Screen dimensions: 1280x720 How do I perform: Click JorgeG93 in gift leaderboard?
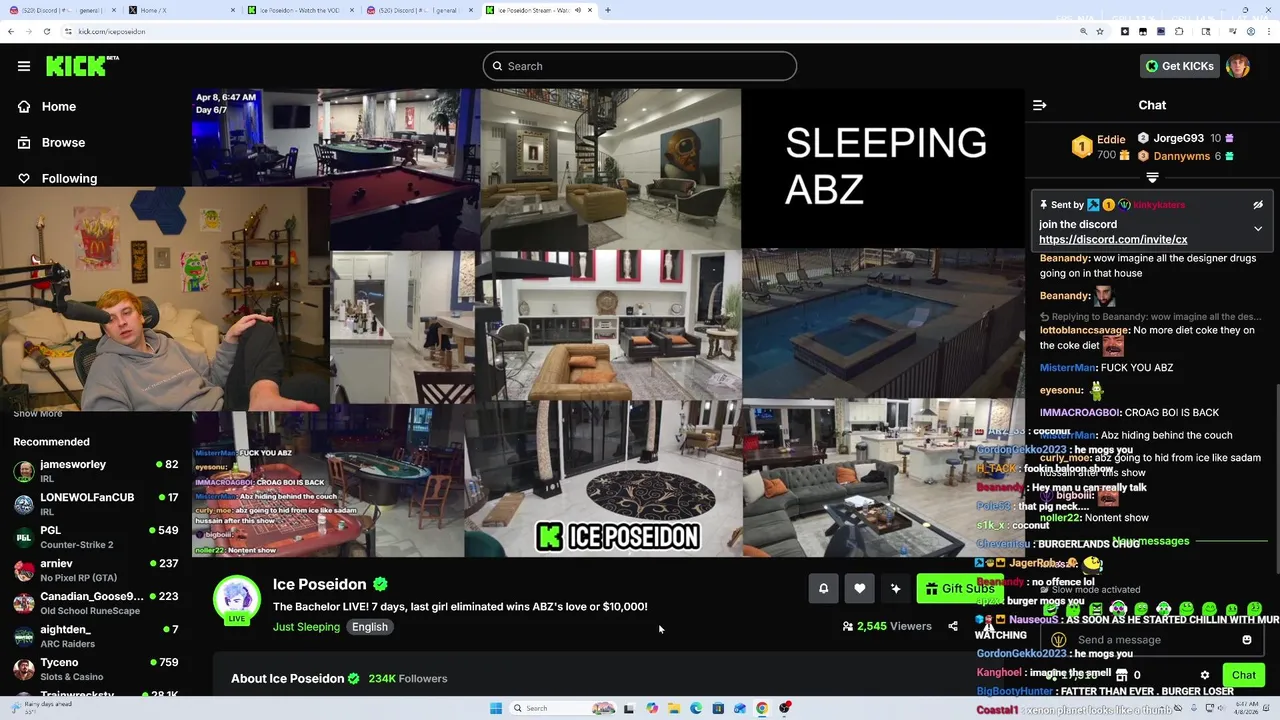click(x=1178, y=138)
